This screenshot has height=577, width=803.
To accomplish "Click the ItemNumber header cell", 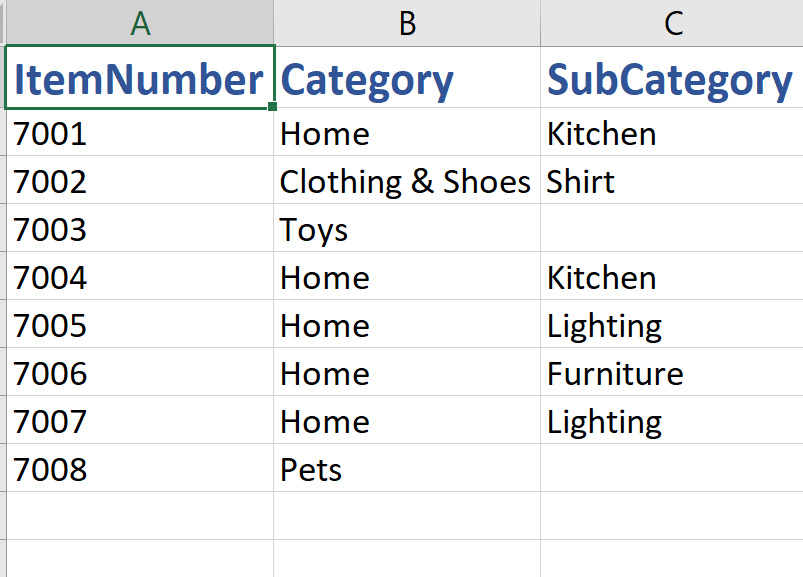I will click(x=139, y=79).
